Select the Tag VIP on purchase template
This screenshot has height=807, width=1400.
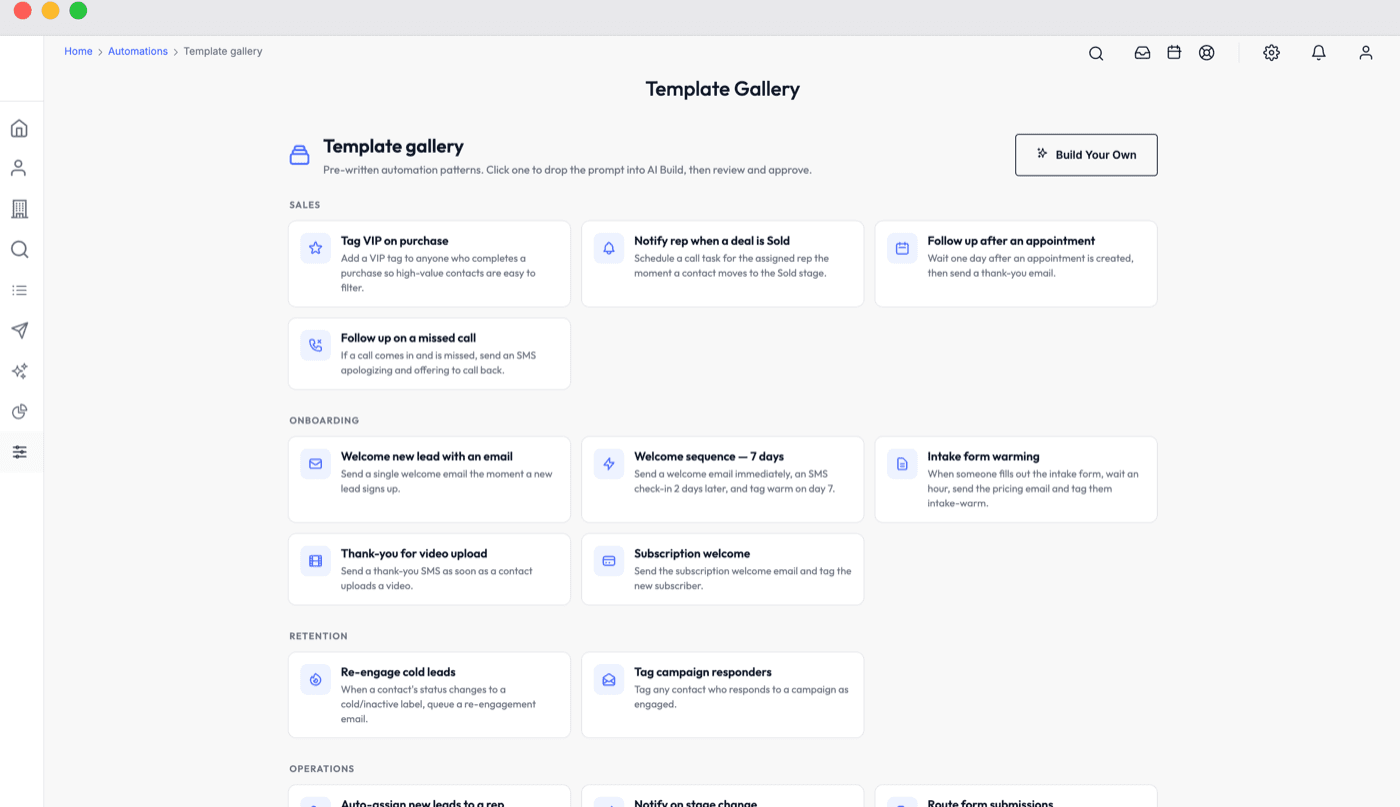click(429, 264)
